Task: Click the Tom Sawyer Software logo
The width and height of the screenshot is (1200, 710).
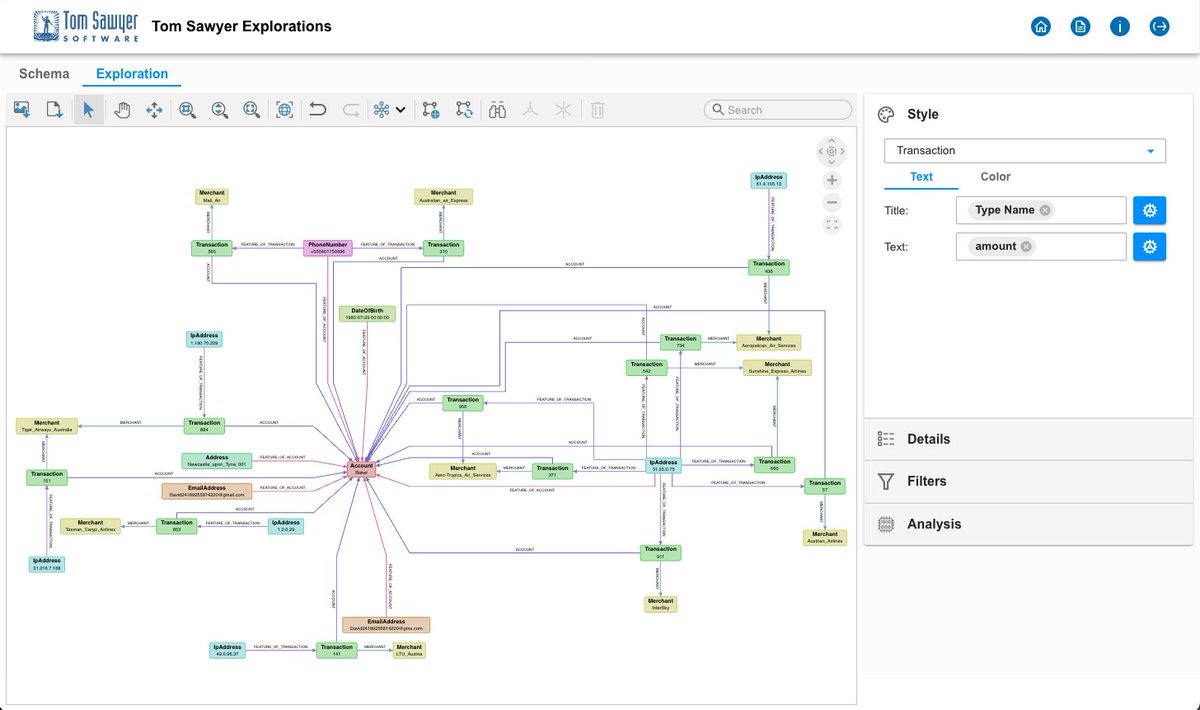Action: (85, 26)
